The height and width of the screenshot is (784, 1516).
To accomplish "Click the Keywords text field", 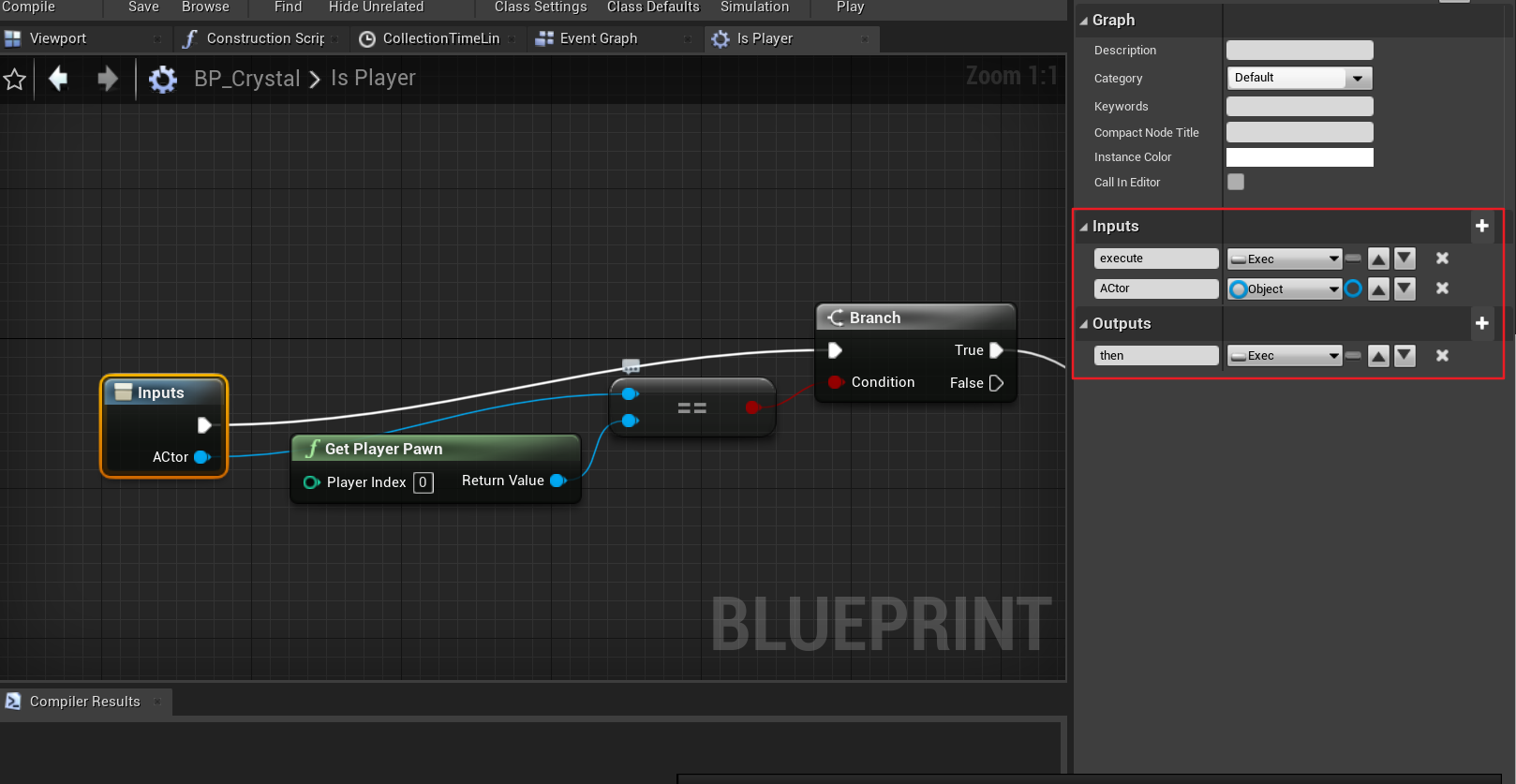I will pos(1300,107).
